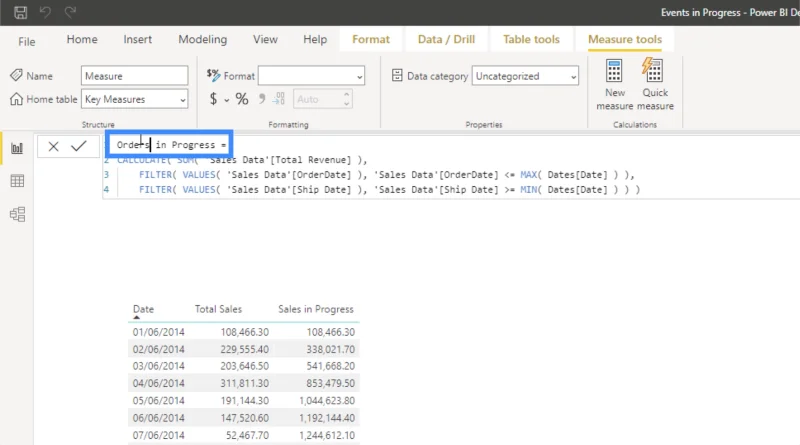
Task: Open the Help ribbon tab
Action: 315,39
